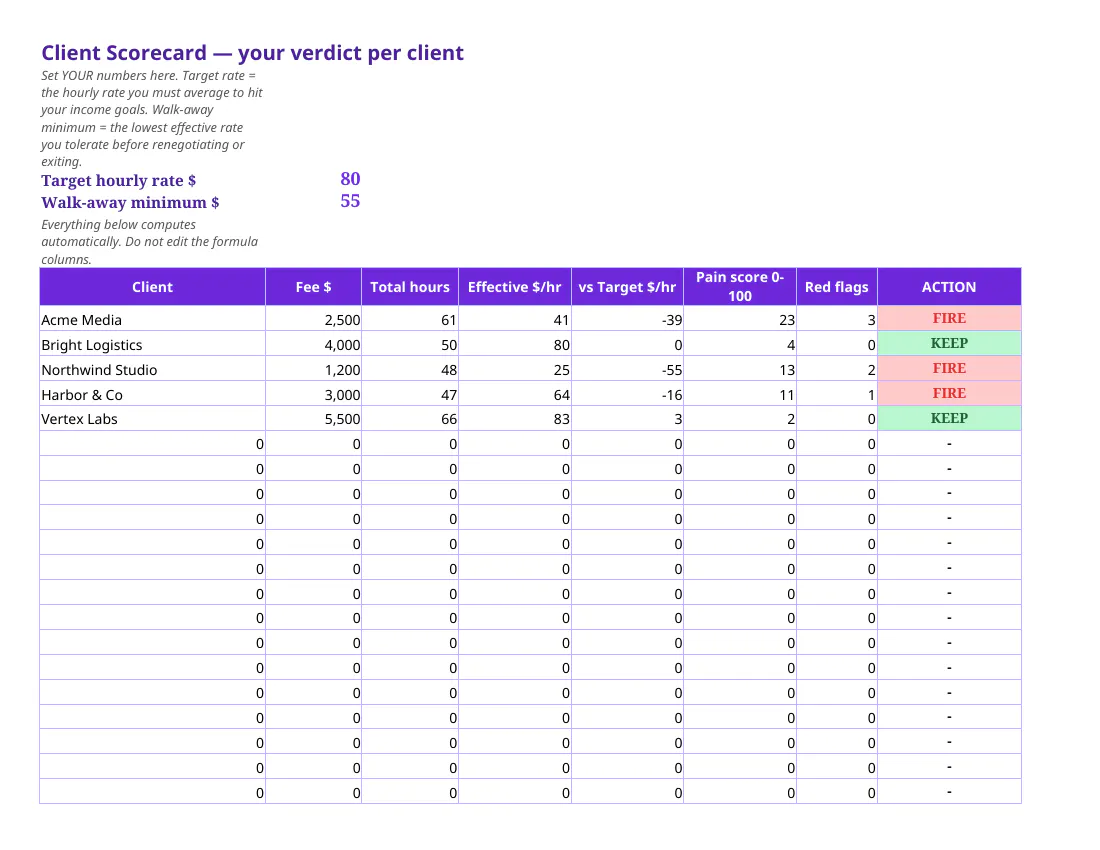Screen dimensions: 1100x850
Task: Click the FIRE verdict for Northwind Studio
Action: [x=949, y=368]
